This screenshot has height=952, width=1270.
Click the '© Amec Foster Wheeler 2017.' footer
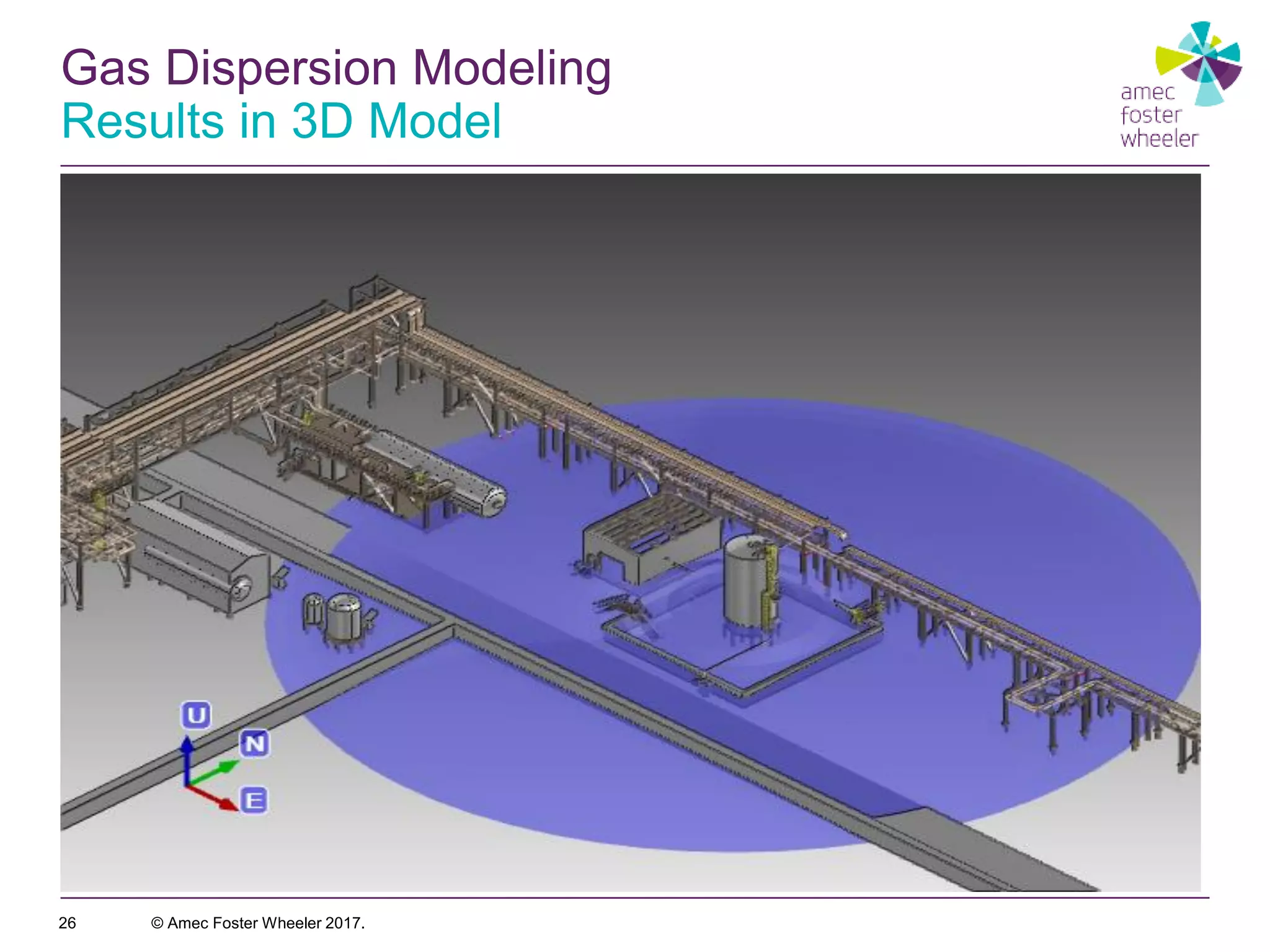[258, 923]
